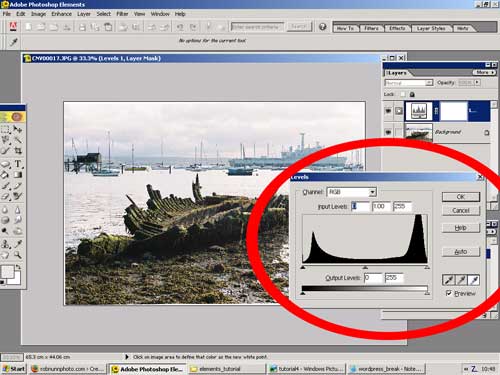Select the Rectangular Marquee tool

5,129
